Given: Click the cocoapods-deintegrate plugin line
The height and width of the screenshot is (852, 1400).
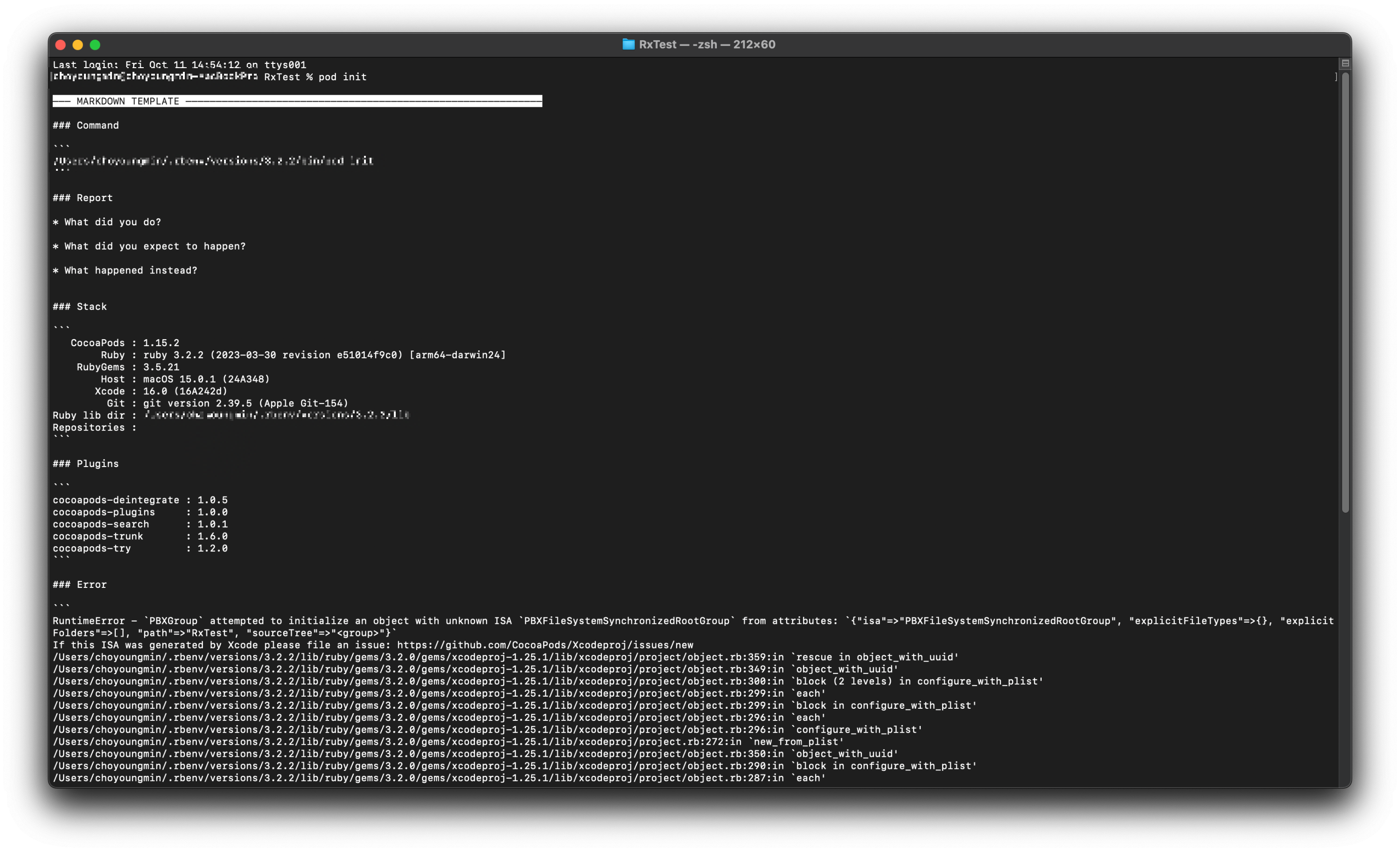Looking at the screenshot, I should [140, 500].
